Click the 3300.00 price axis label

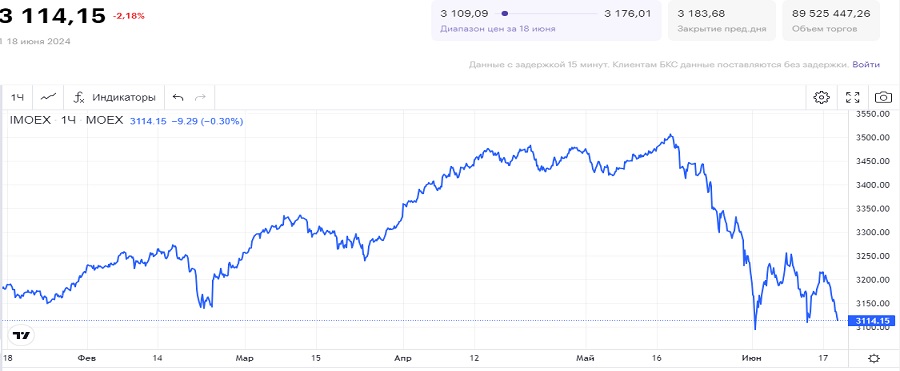[872, 233]
